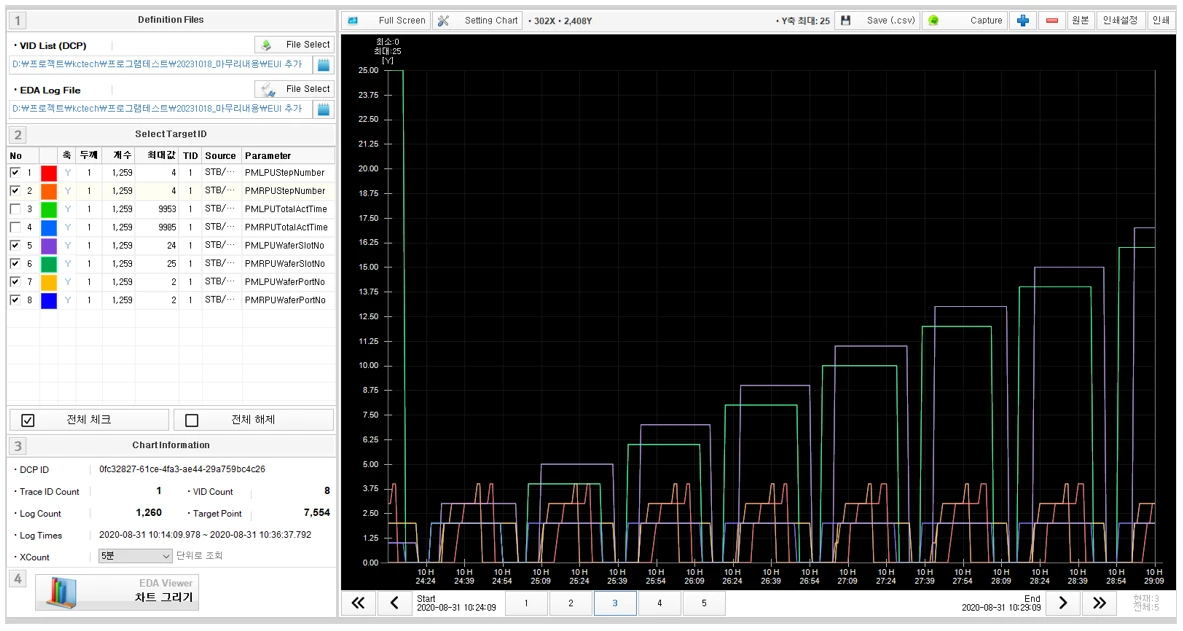Click the yellow swatch of row 7
Screen dimensions: 1183x631
click(48, 282)
